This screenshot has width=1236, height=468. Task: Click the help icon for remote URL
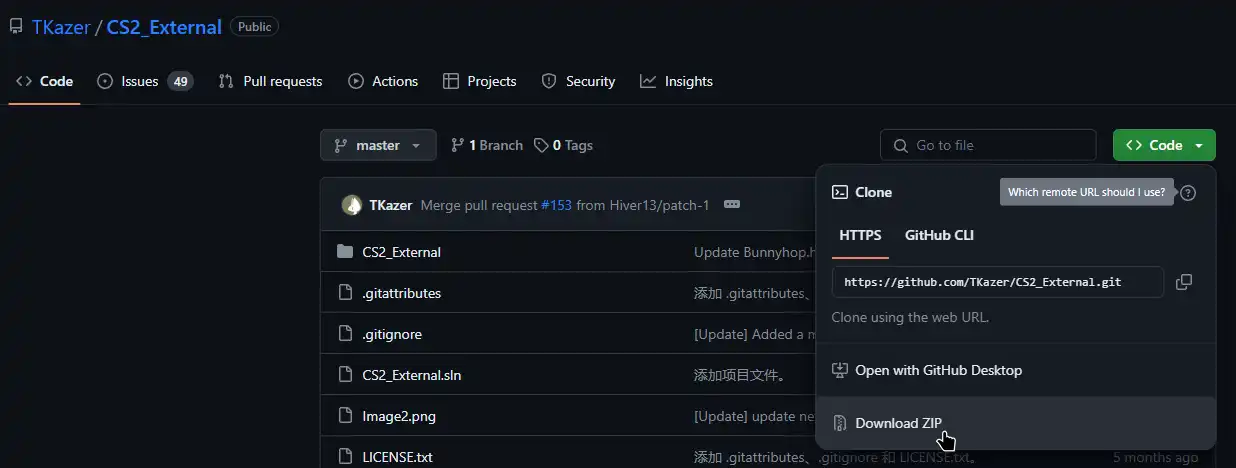point(1188,193)
